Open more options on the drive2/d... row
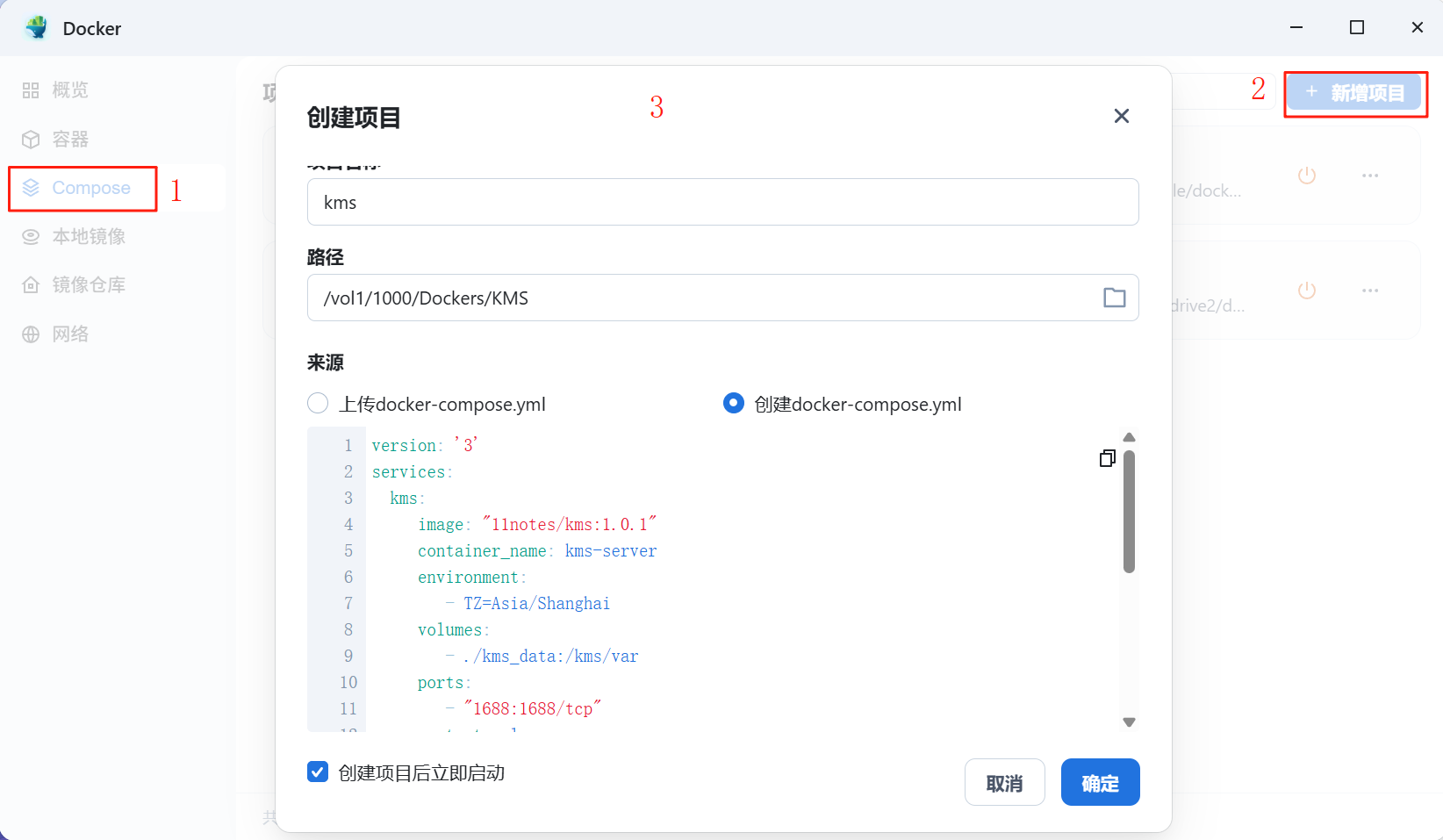This screenshot has height=840, width=1443. coord(1370,291)
